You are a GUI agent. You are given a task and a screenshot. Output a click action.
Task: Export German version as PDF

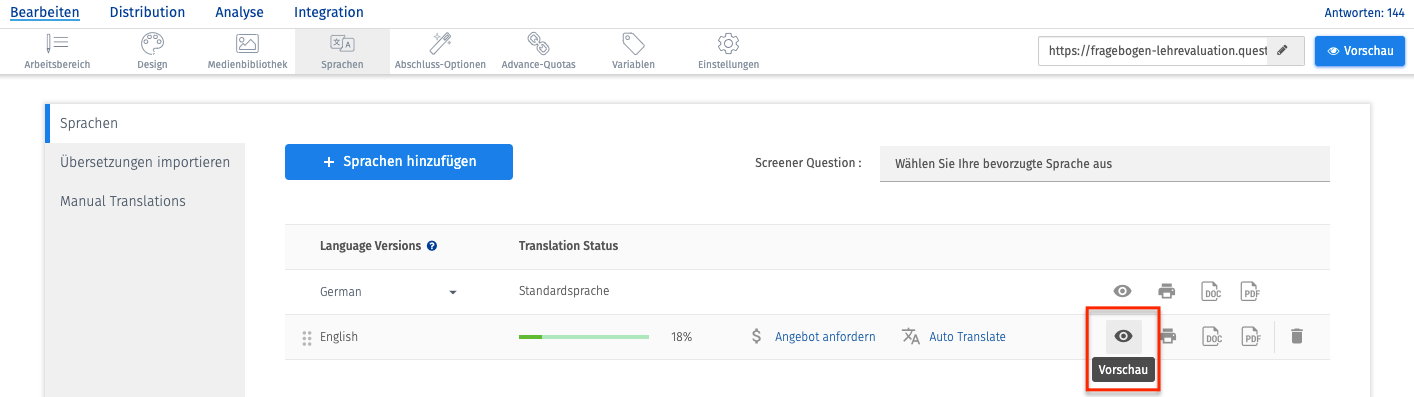(1250, 292)
